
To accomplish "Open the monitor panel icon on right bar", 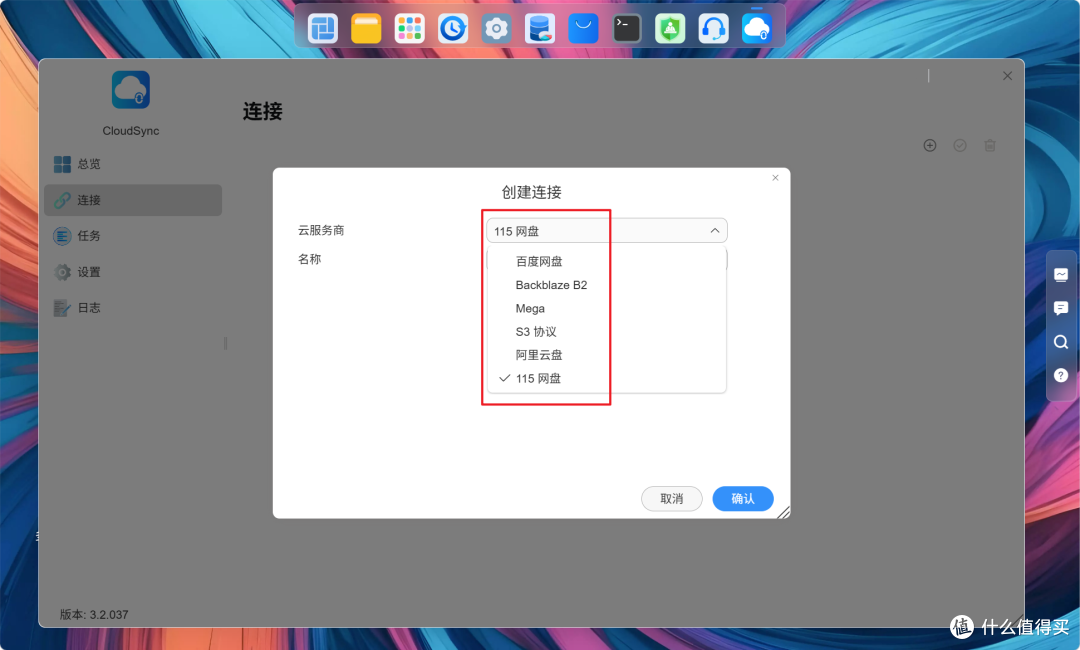I will 1061,275.
